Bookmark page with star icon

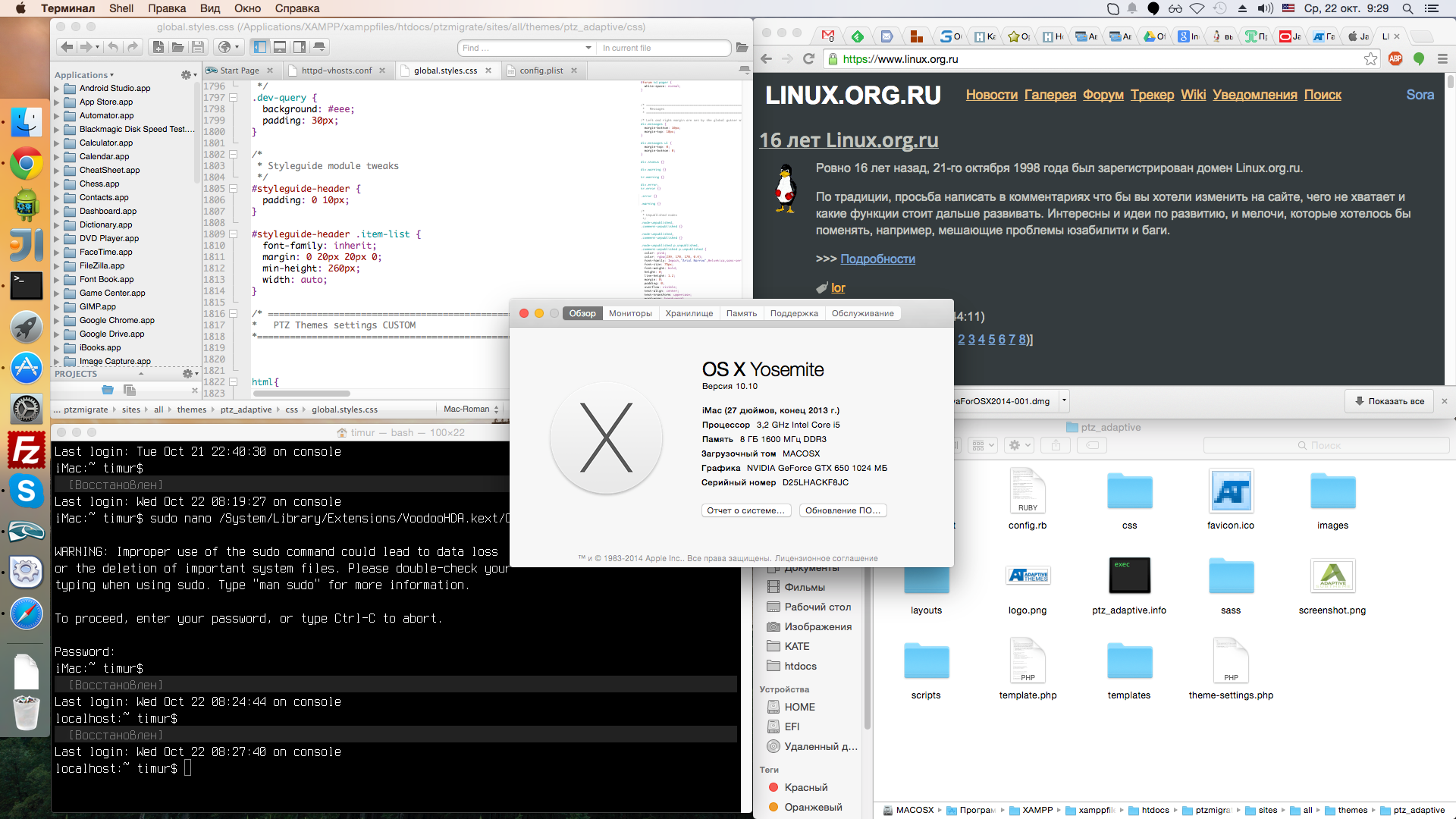tap(1370, 59)
